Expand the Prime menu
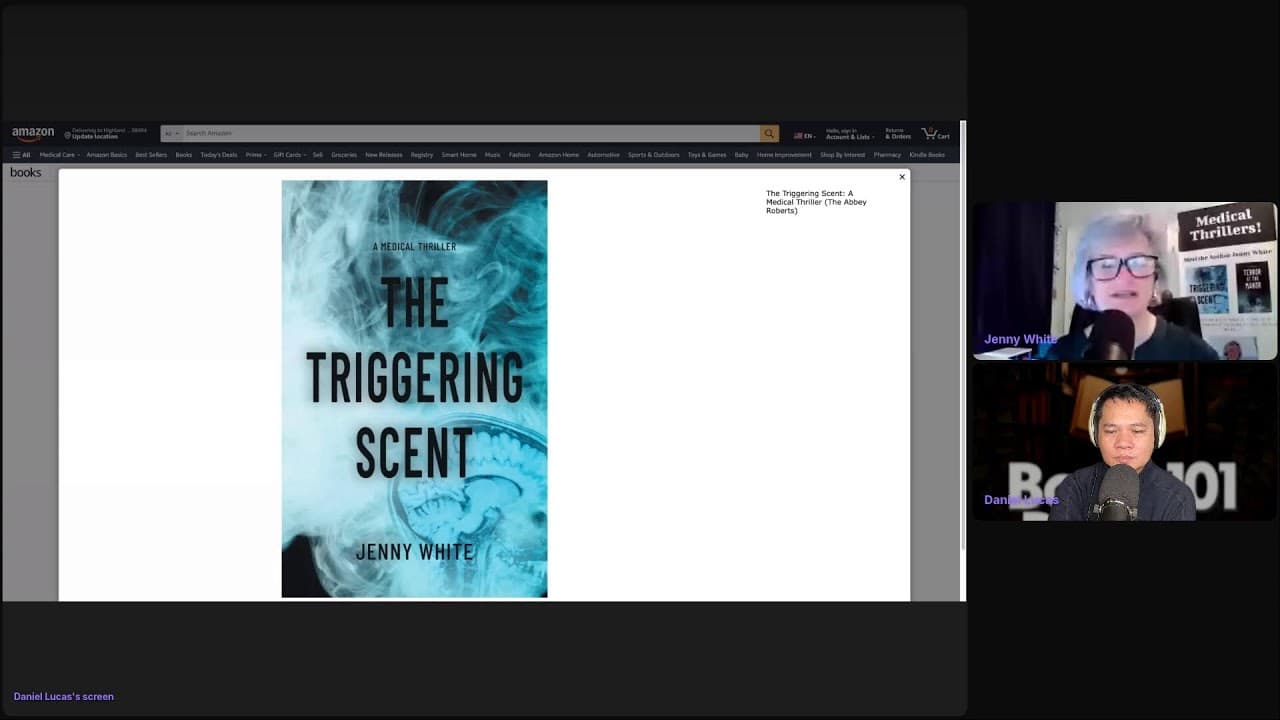Image resolution: width=1280 pixels, height=720 pixels. tap(256, 155)
